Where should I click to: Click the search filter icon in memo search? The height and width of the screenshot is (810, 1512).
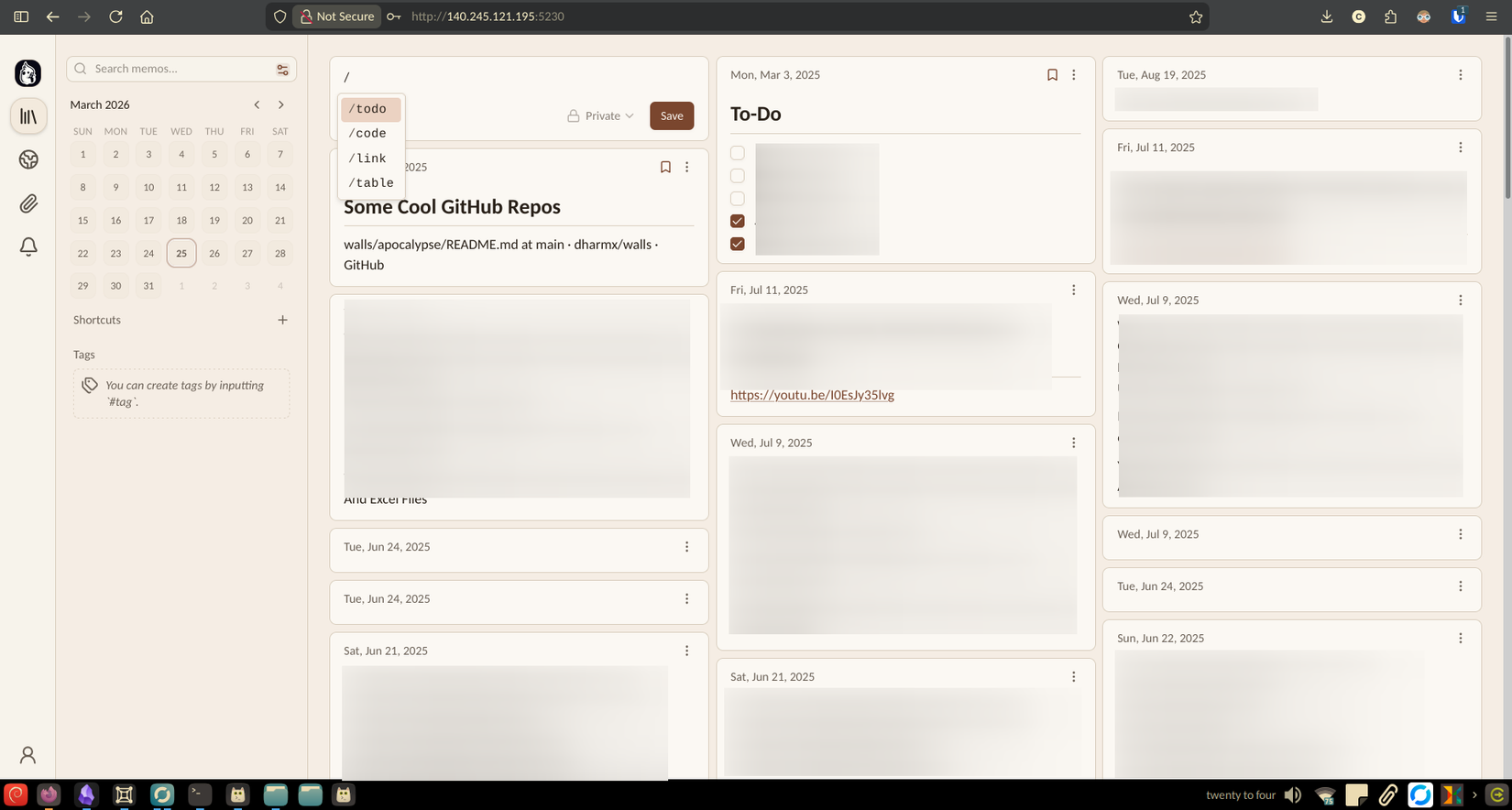coord(282,70)
